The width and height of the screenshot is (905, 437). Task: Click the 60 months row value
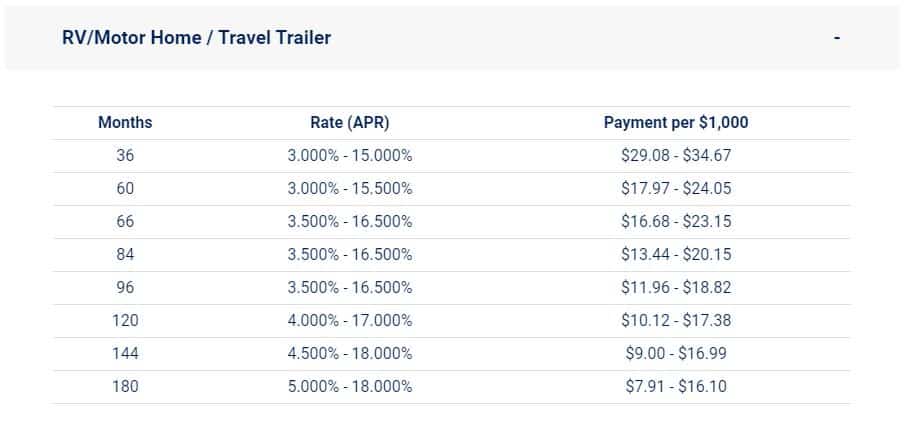click(125, 189)
